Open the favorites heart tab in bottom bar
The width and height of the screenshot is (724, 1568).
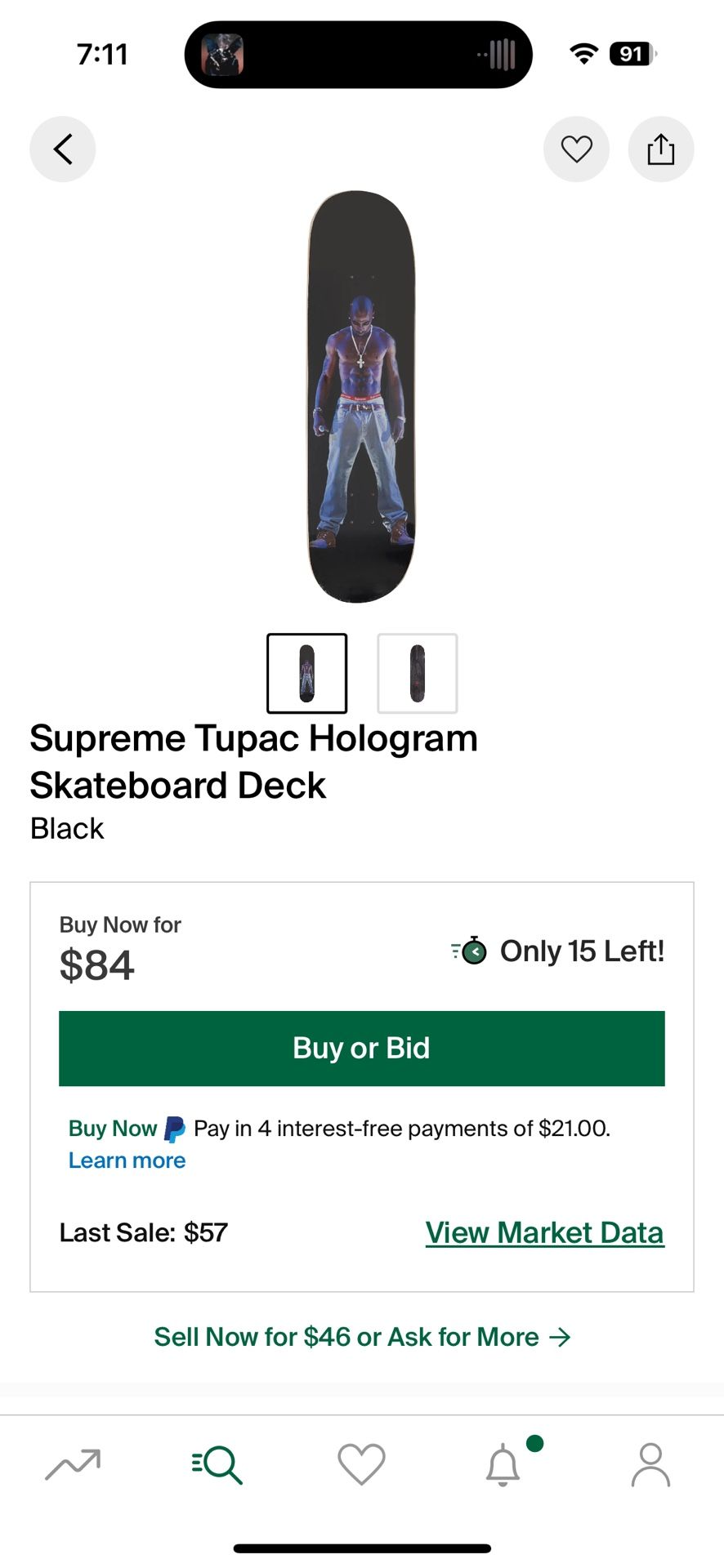[x=361, y=1463]
